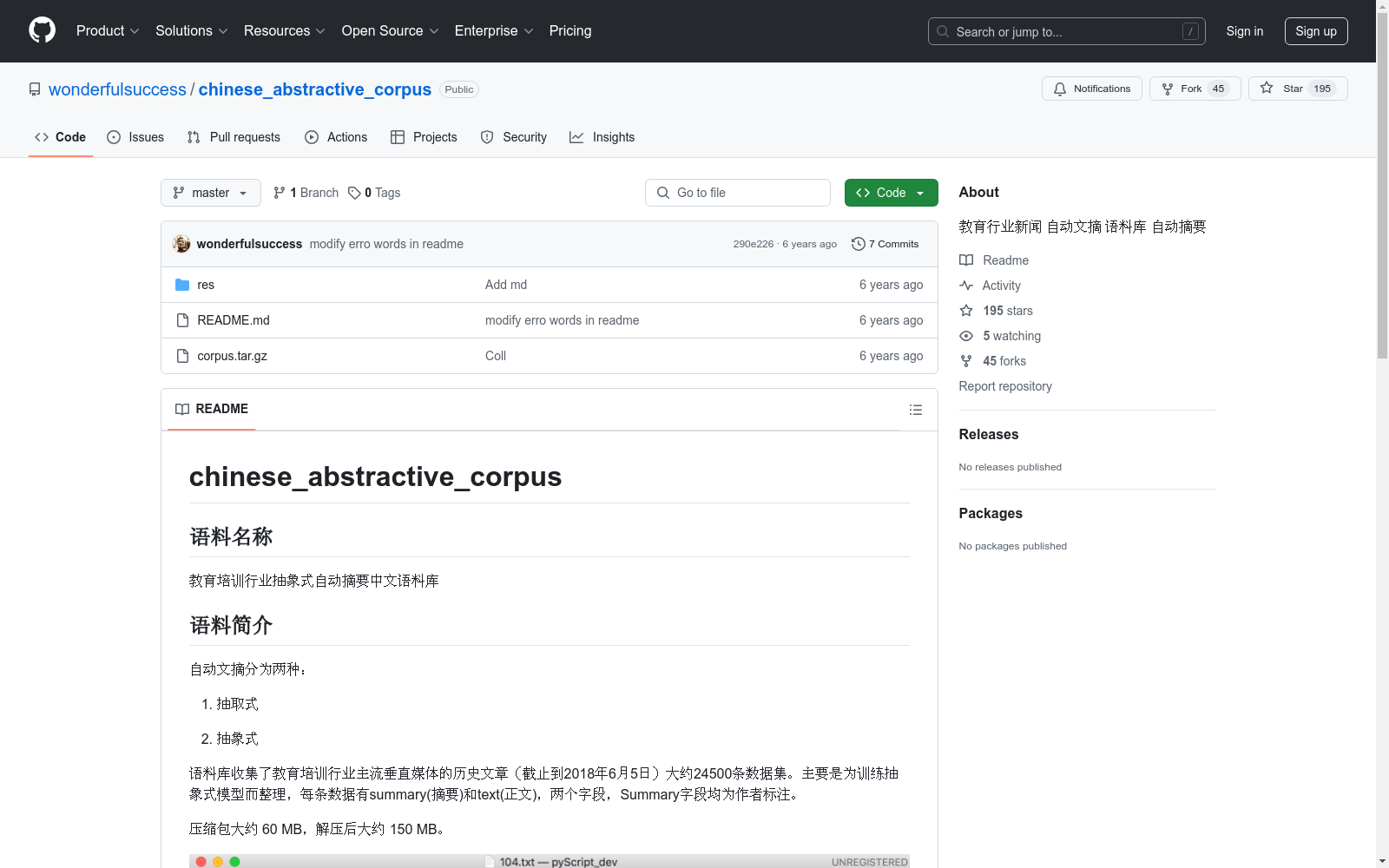The height and width of the screenshot is (868, 1389).
Task: Click the chinese_abstractive_corpus README heading
Action: coord(375,477)
